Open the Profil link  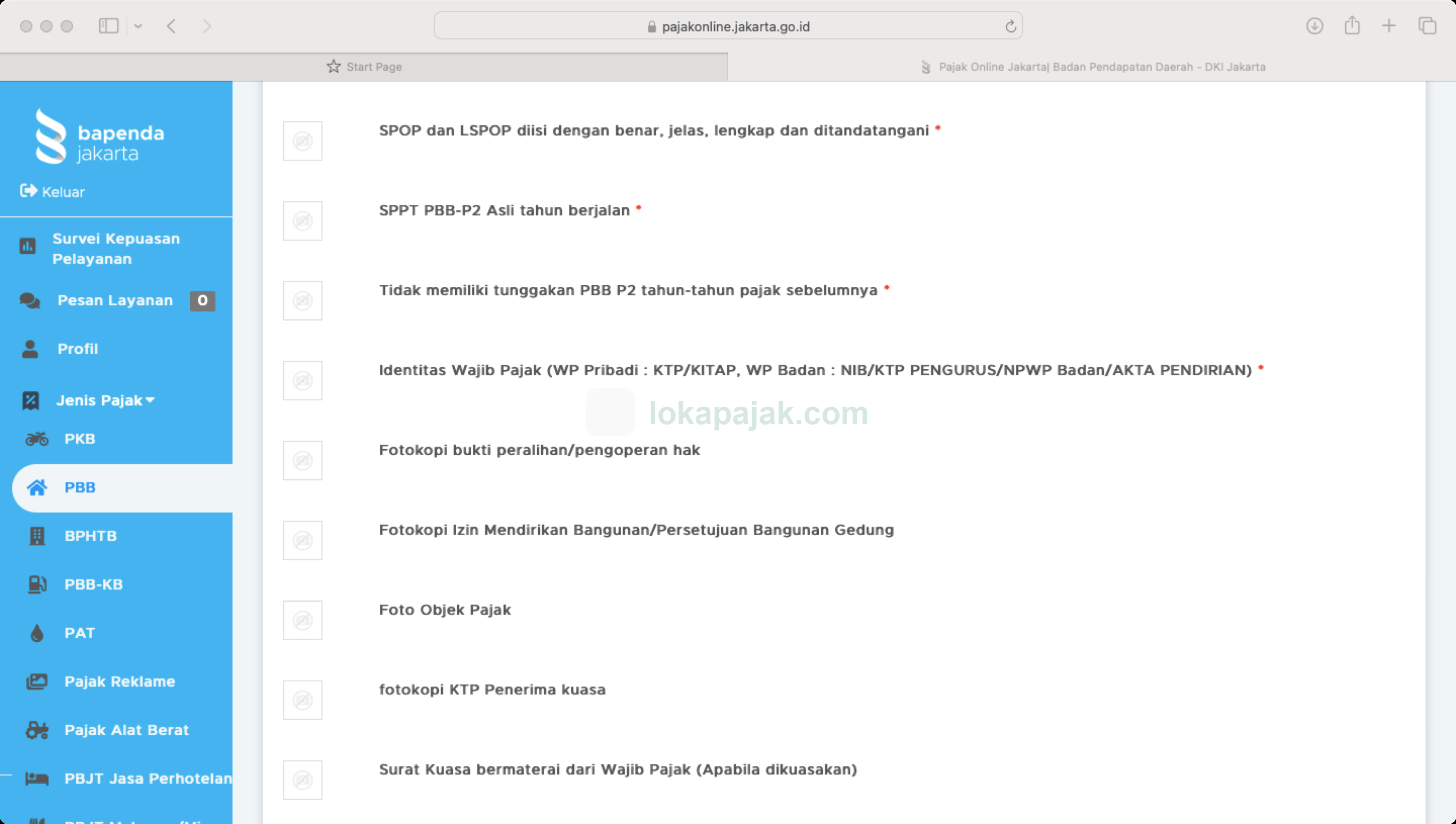coord(78,348)
